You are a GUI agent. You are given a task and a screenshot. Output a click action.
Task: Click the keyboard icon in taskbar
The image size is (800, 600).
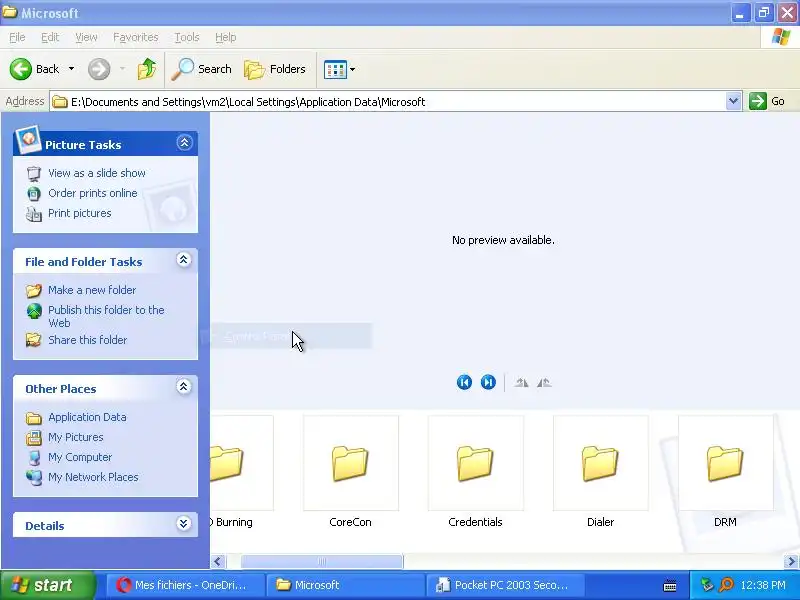tap(670, 586)
